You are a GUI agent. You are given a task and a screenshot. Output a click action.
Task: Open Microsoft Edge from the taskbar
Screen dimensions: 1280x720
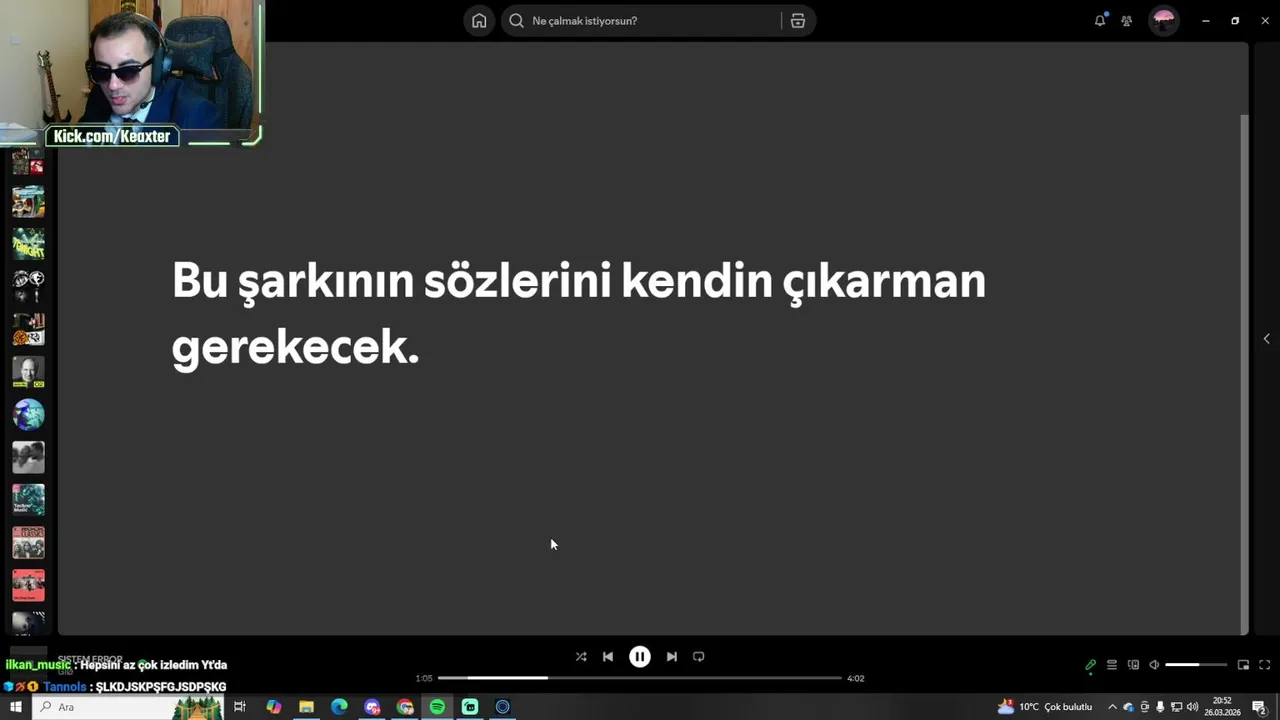coord(339,707)
